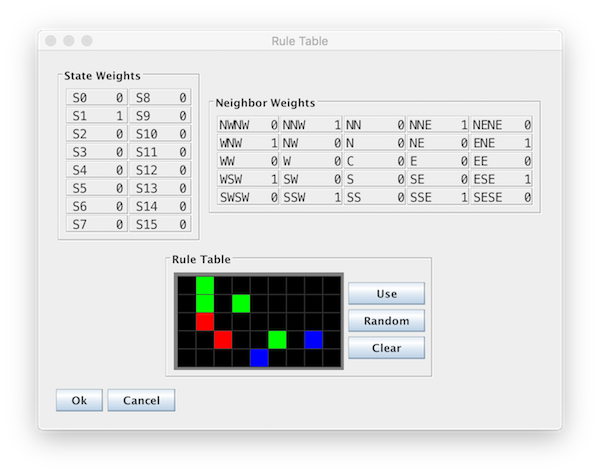Viewport: 600px width, 475px height.
Task: Click the green cell in the top row of the rule grid
Action: pyautogui.click(x=205, y=285)
